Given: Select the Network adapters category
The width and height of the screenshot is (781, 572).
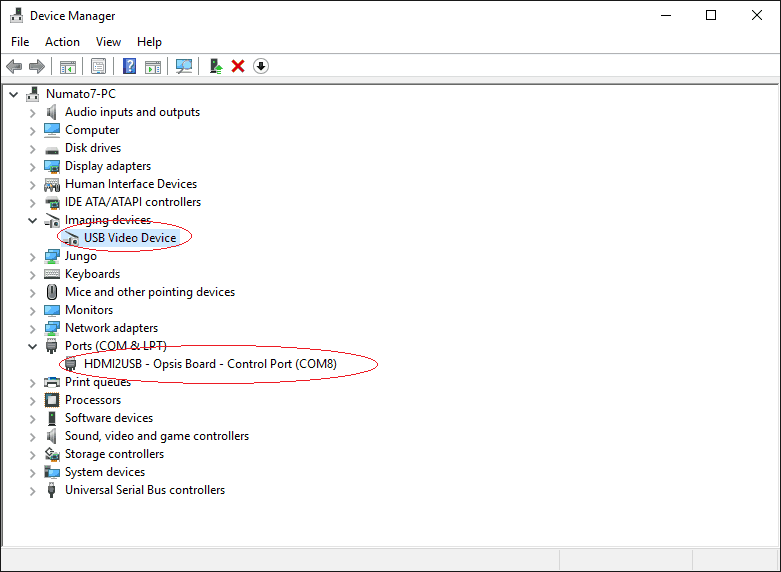Looking at the screenshot, I should coord(111,328).
